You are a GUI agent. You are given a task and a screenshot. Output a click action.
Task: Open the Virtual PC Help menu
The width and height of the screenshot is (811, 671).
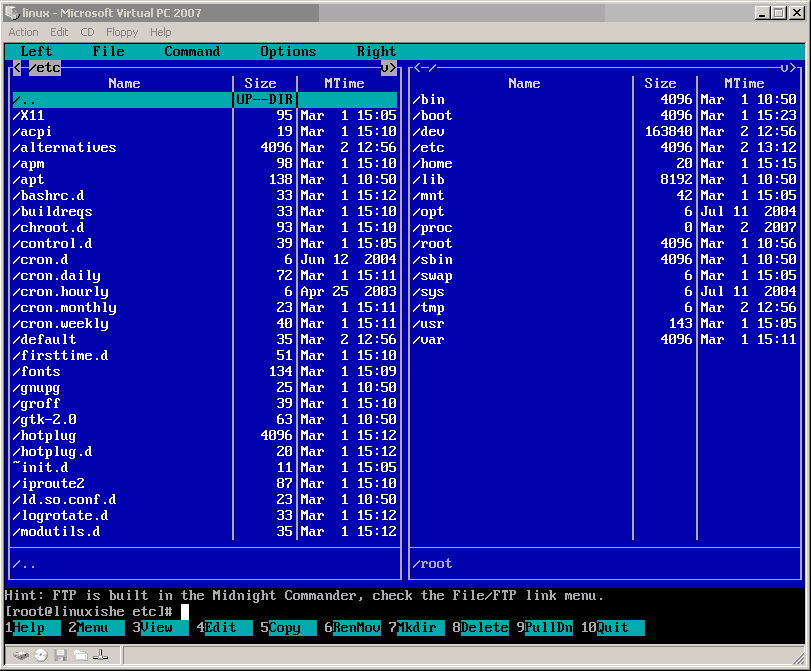[161, 32]
